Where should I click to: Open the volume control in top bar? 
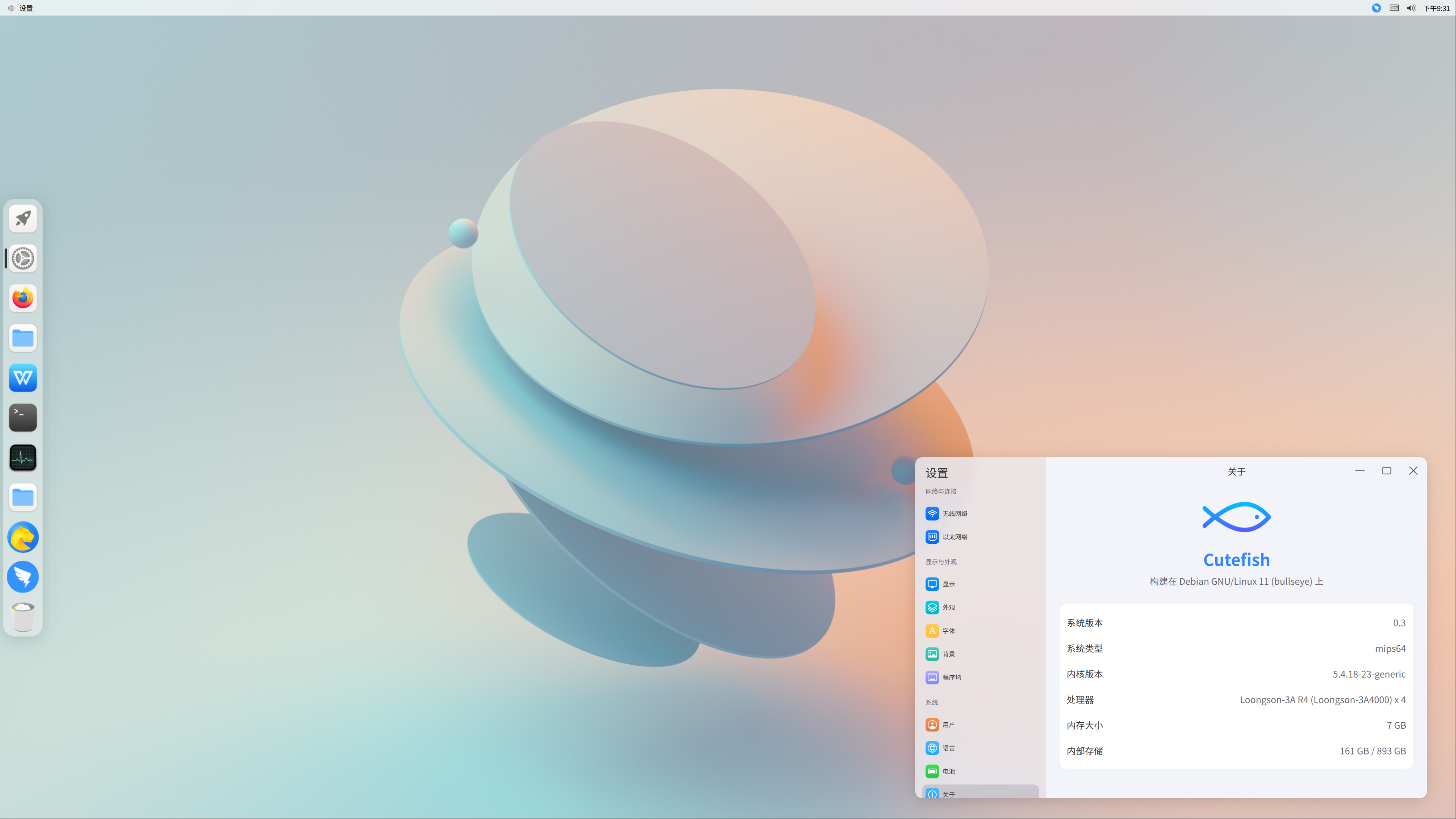pyautogui.click(x=1411, y=8)
